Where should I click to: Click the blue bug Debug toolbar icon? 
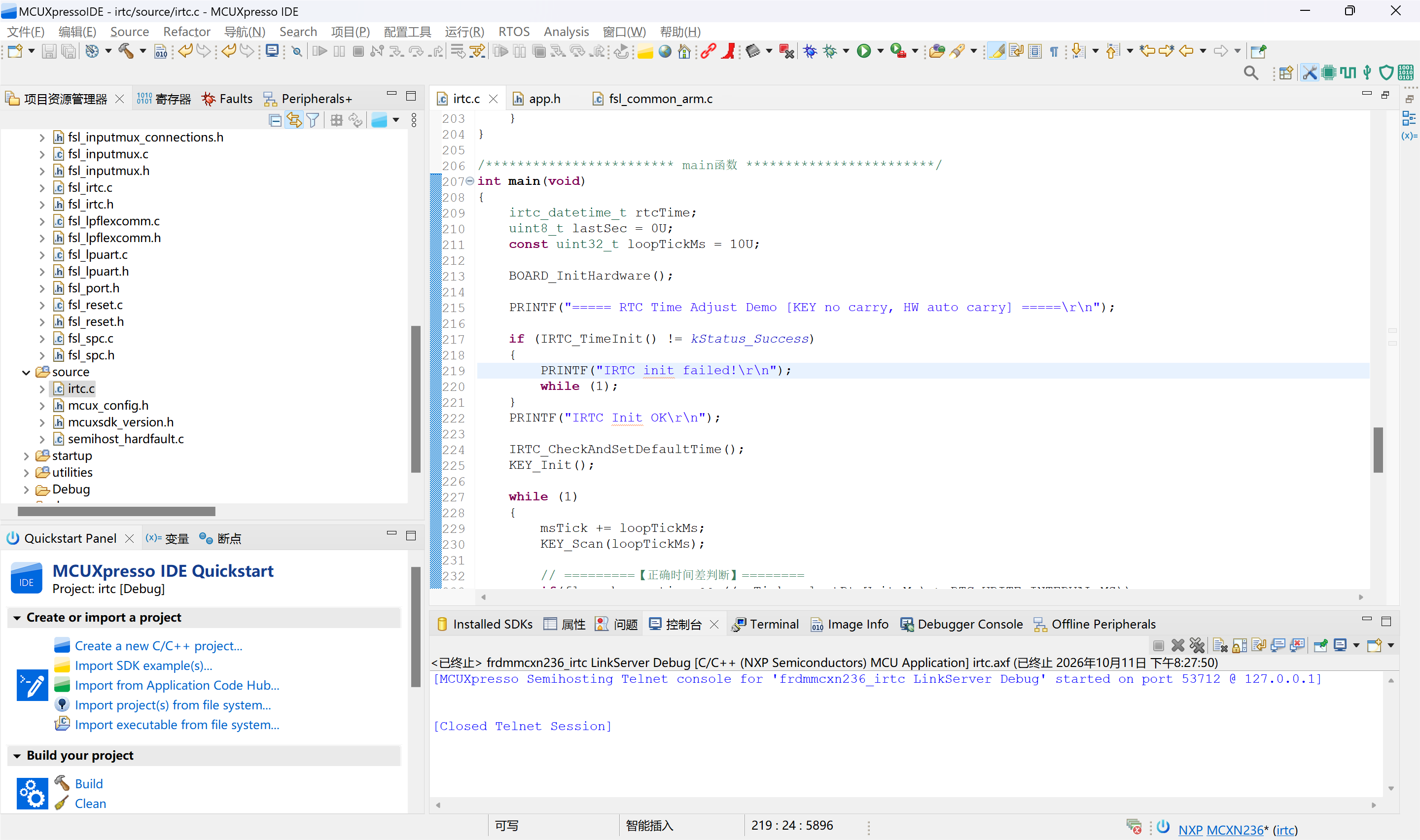810,51
